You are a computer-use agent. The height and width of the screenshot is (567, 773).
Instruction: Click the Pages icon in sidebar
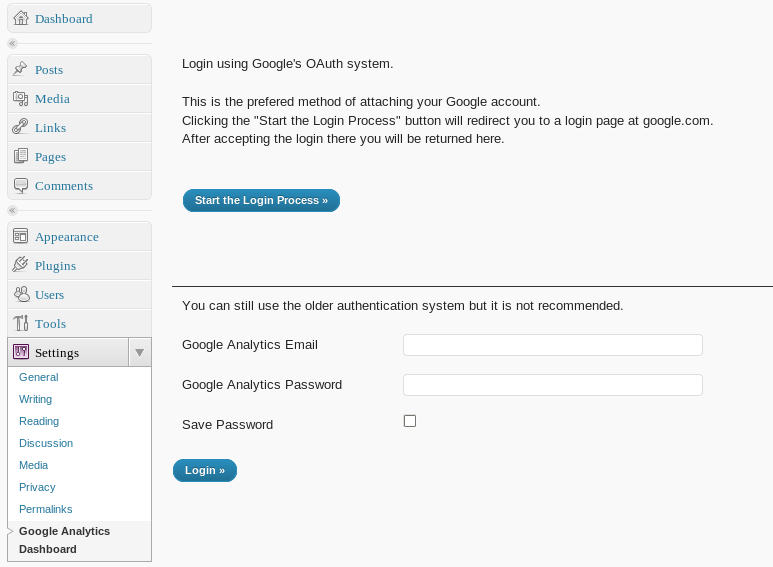tap(21, 157)
